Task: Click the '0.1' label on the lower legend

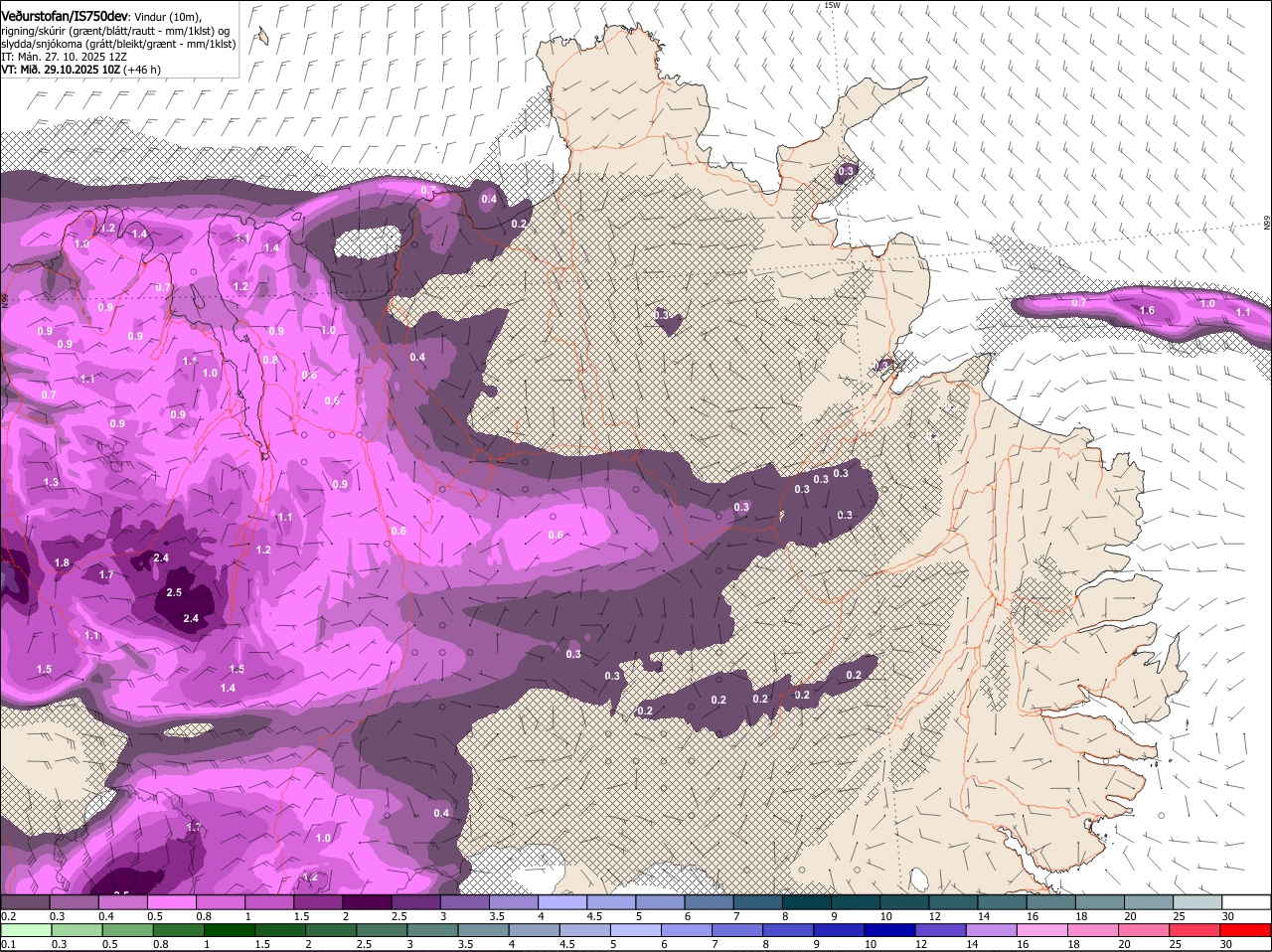Action: point(9,944)
